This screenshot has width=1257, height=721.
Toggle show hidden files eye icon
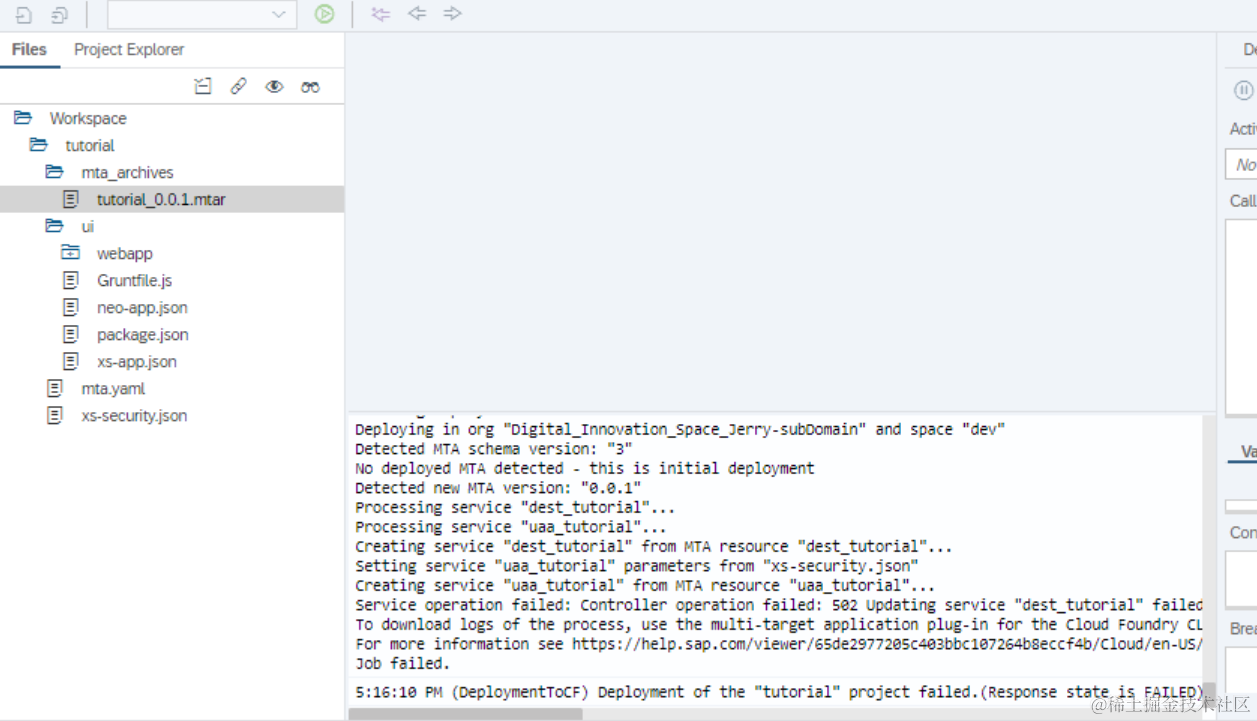coord(274,87)
